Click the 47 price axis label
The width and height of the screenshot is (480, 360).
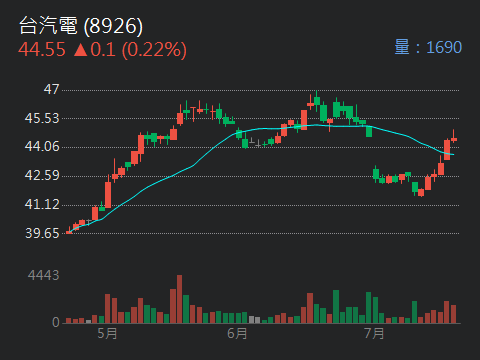[51, 89]
